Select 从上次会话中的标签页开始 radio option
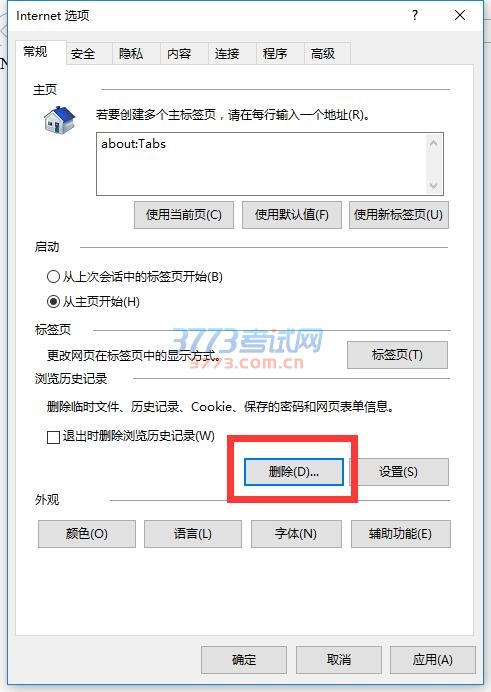491x692 pixels. tap(53, 277)
